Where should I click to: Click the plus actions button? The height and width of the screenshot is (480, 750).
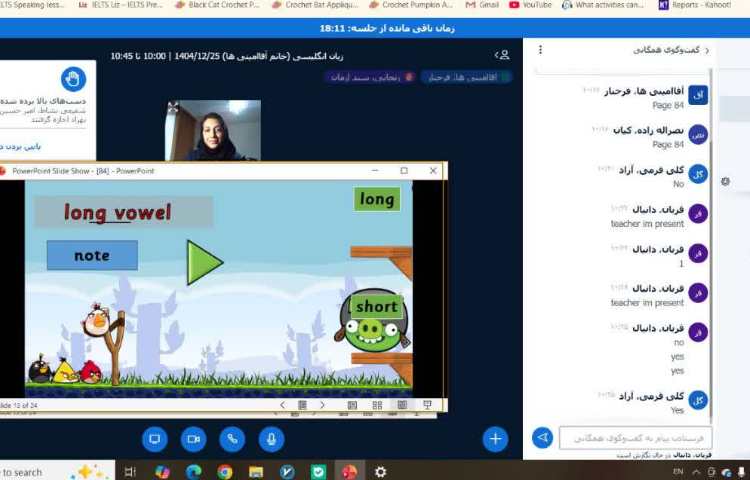tap(495, 439)
